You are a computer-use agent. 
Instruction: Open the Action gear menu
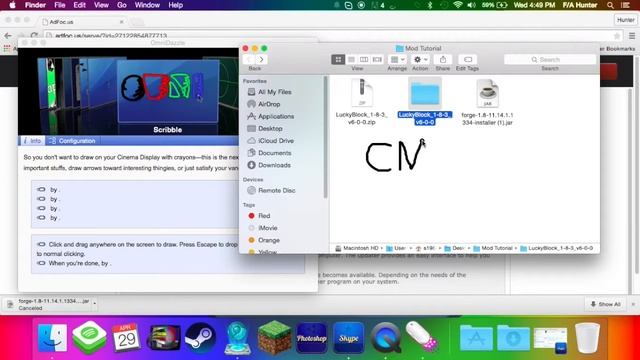point(420,60)
